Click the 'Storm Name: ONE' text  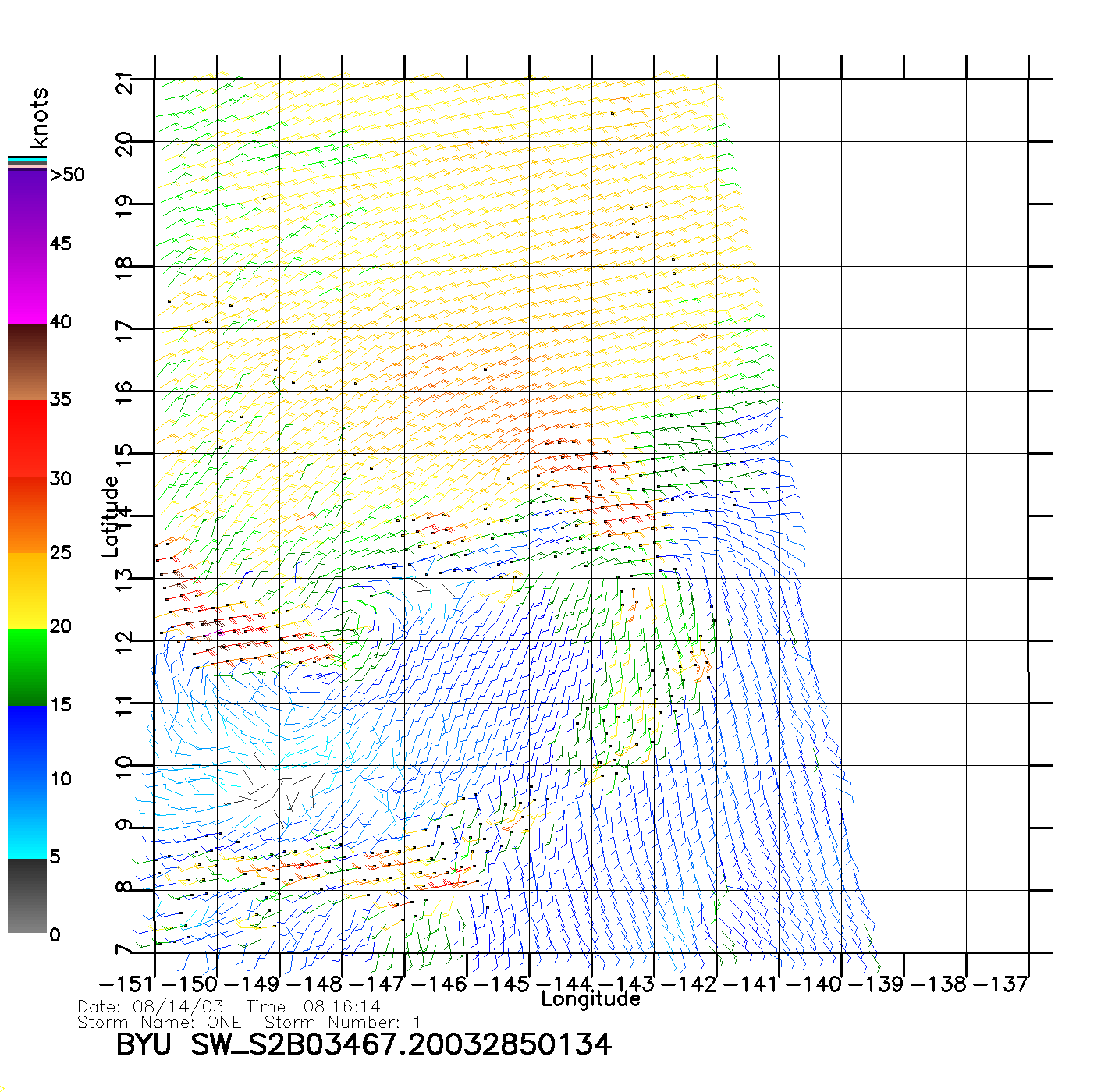(159, 1023)
